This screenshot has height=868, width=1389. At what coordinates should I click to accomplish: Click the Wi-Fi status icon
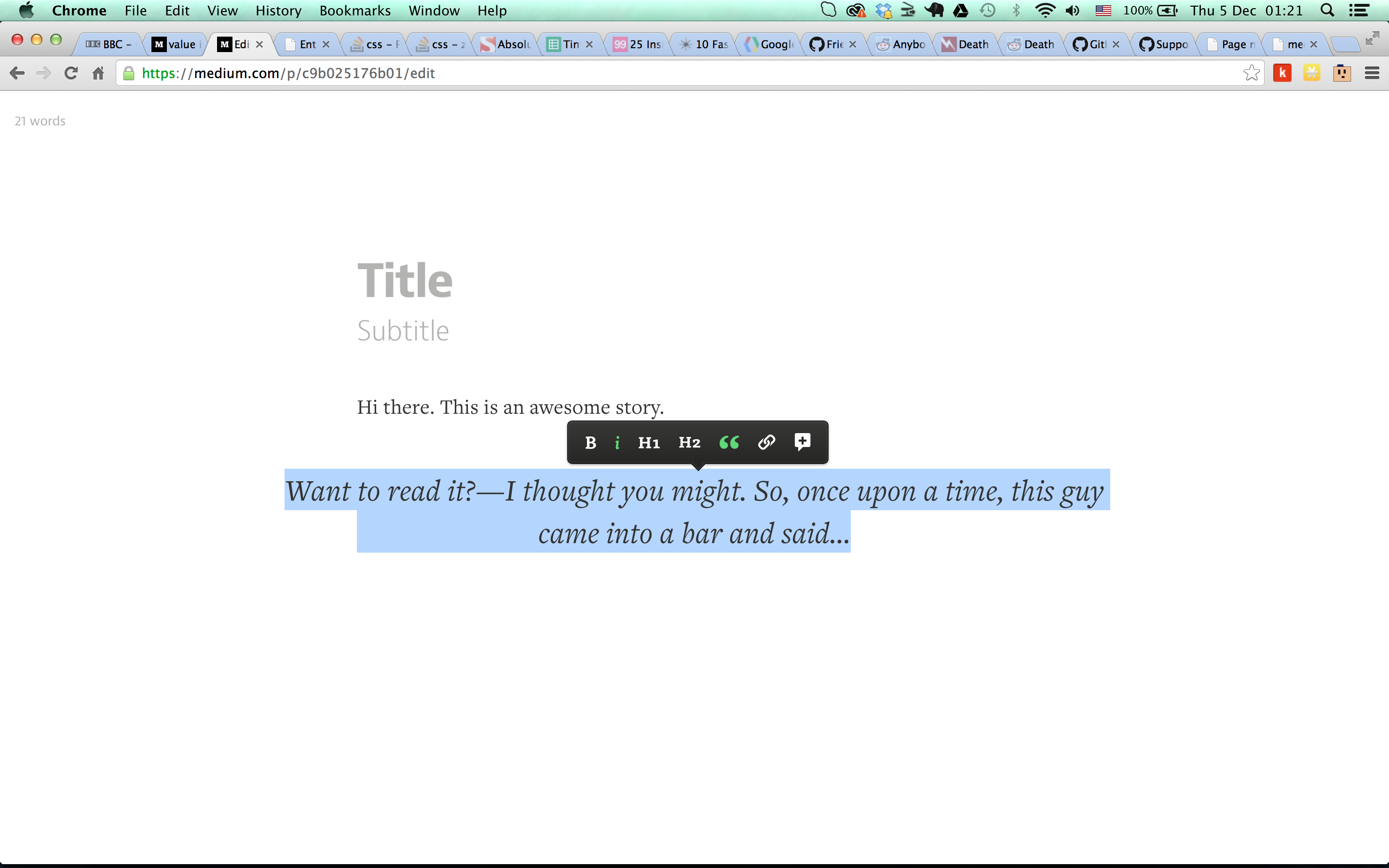1045,10
